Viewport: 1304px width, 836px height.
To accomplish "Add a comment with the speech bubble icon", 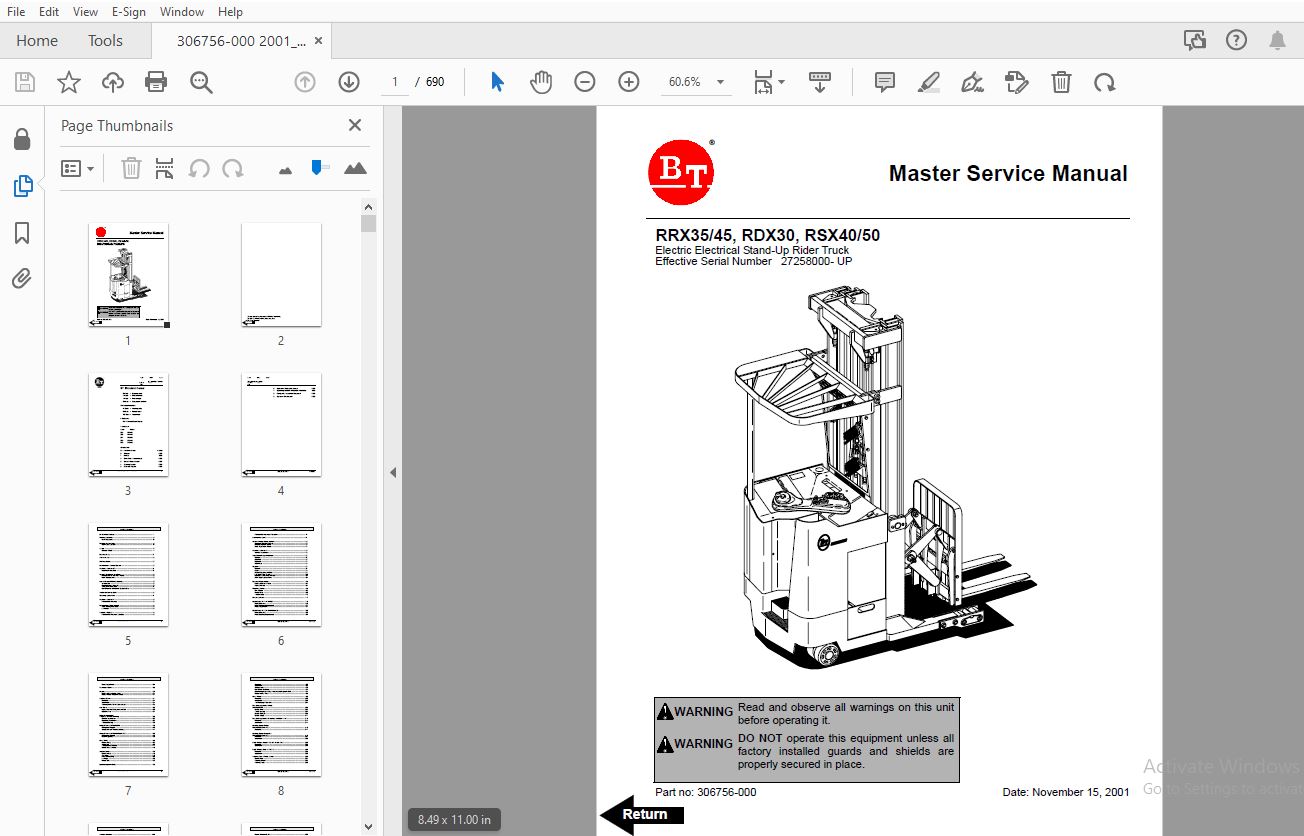I will pos(885,82).
